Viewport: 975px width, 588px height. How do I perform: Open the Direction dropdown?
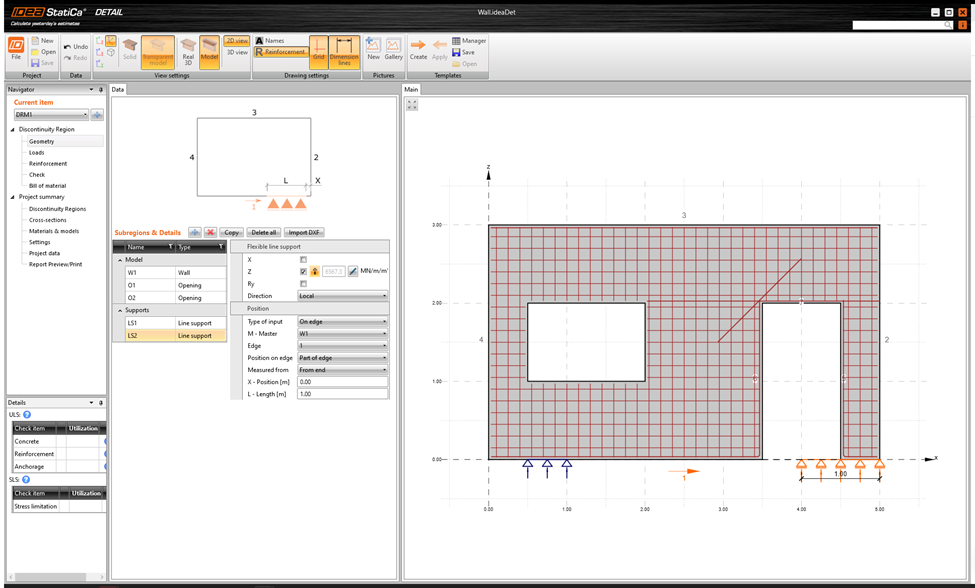342,296
